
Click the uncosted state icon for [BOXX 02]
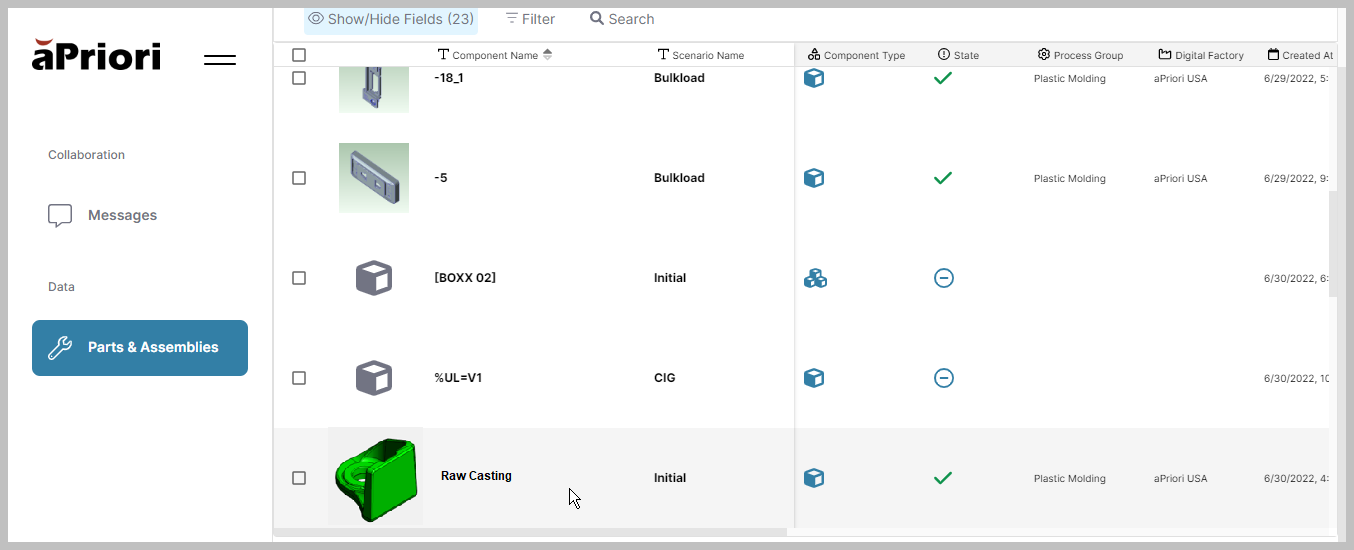[x=943, y=278]
